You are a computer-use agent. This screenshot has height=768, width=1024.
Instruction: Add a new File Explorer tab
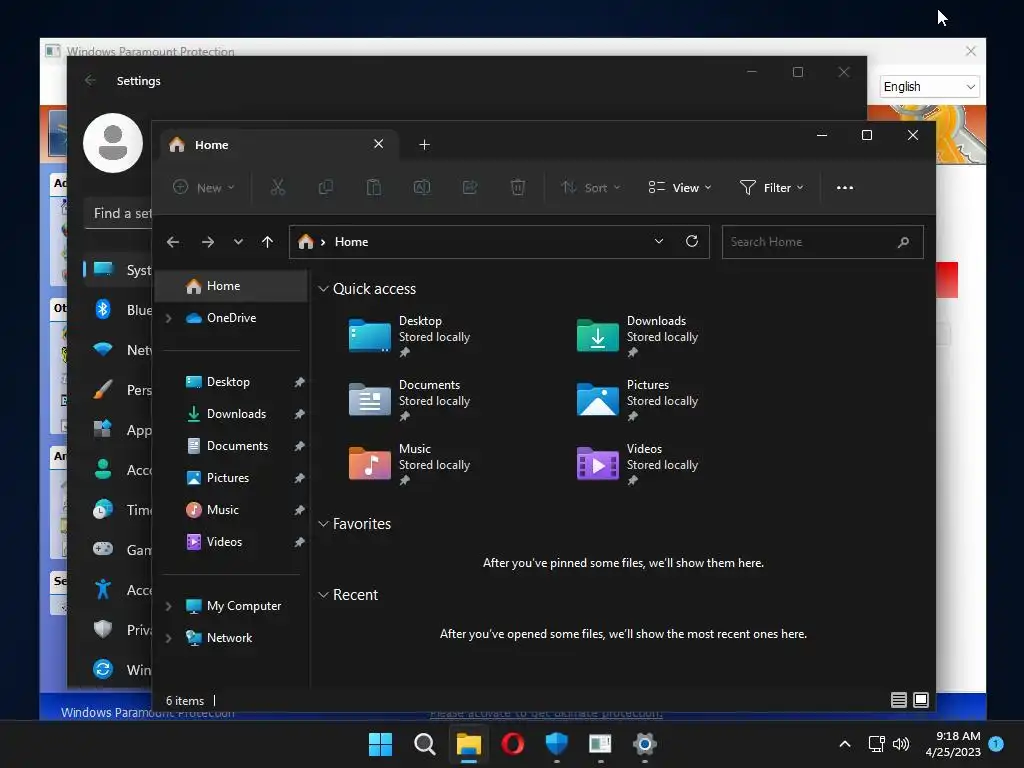click(x=424, y=144)
